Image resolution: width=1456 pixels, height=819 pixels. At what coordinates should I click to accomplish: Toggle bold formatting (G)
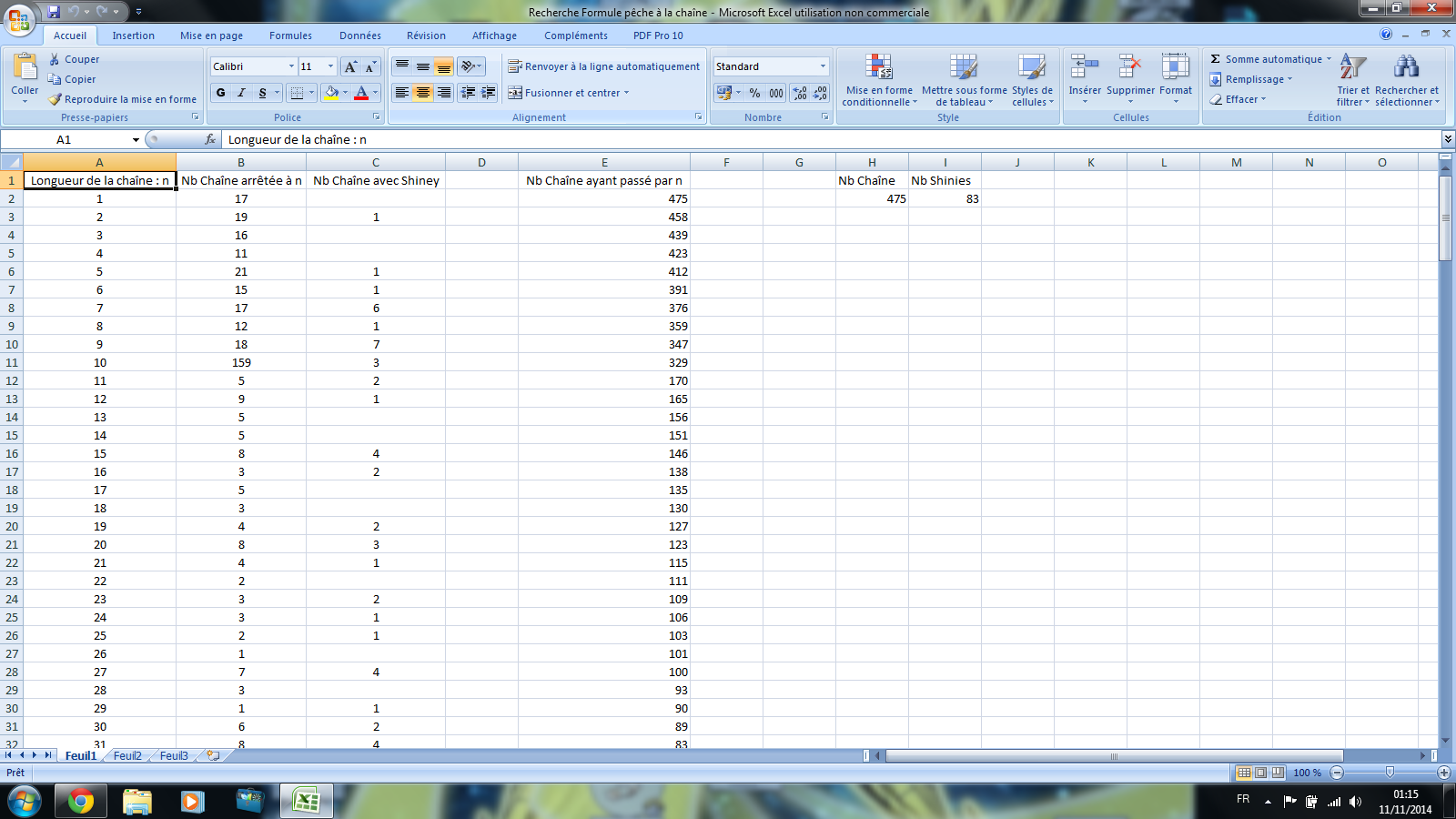(221, 93)
